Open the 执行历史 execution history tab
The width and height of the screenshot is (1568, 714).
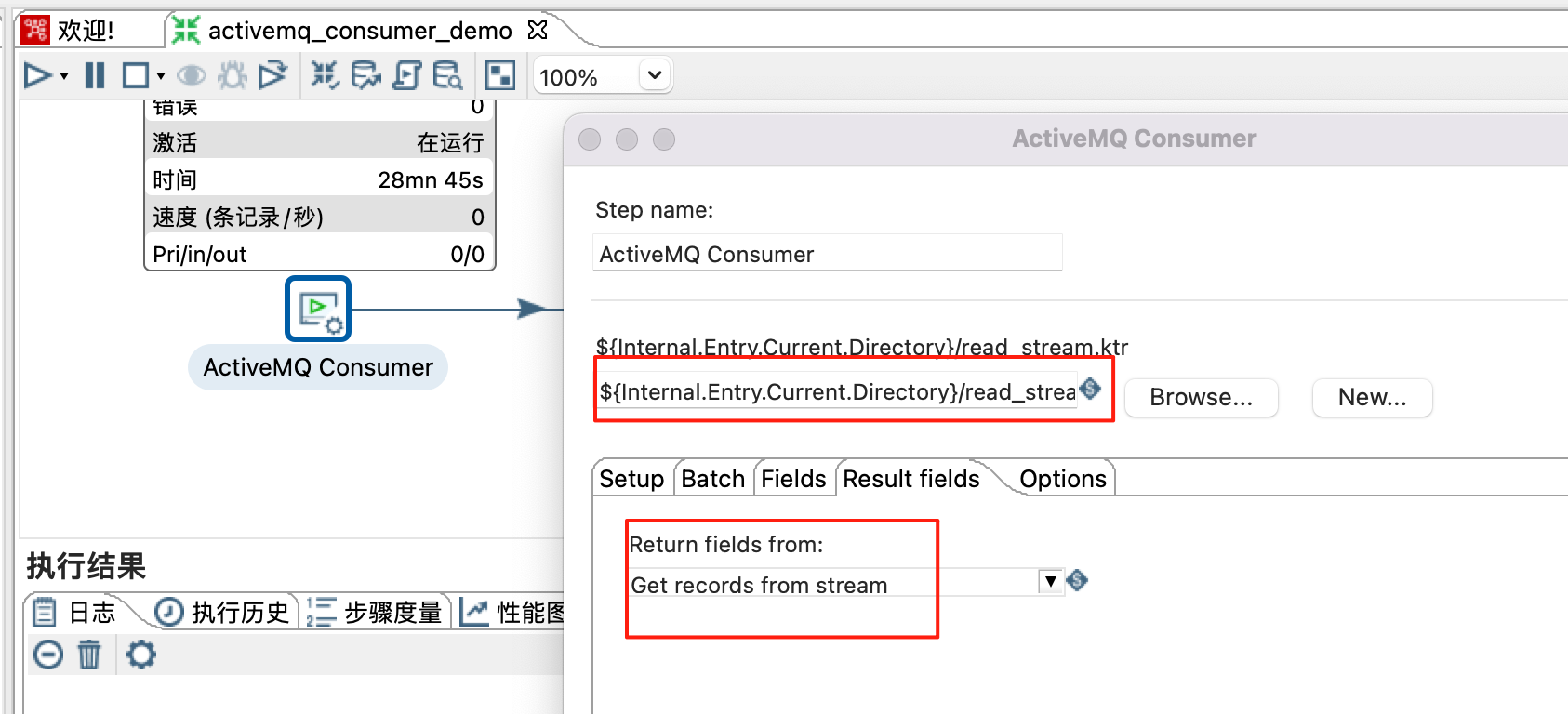pyautogui.click(x=221, y=612)
